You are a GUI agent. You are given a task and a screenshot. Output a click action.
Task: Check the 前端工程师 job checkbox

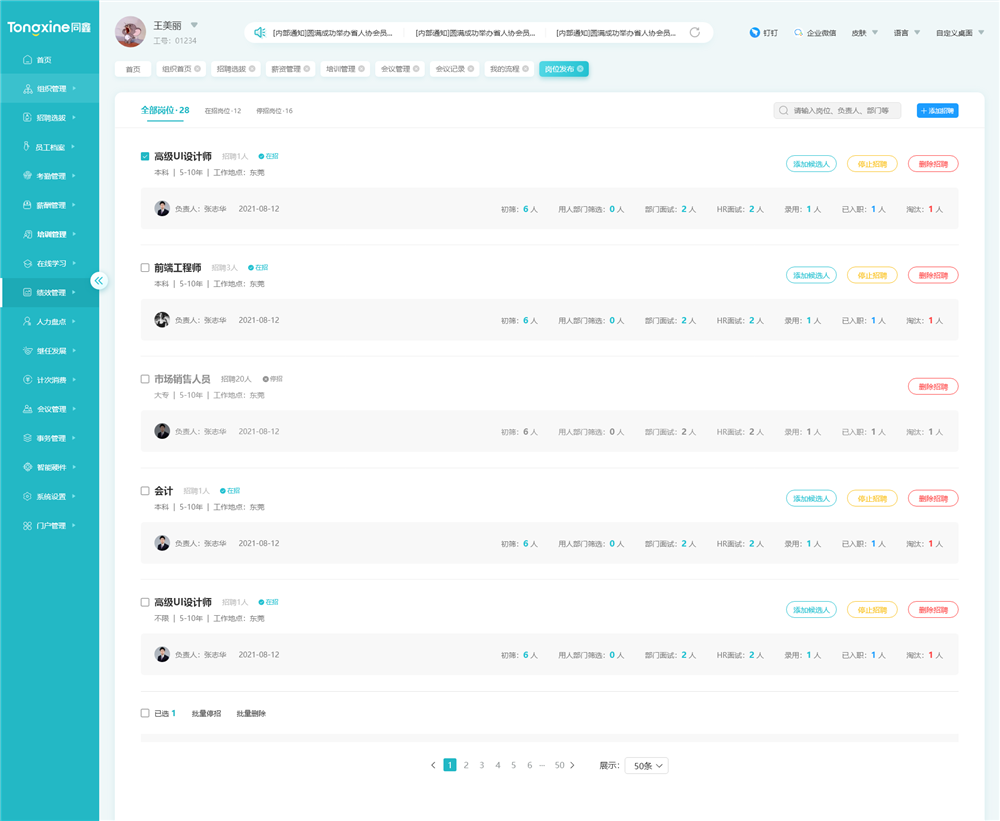click(x=145, y=268)
